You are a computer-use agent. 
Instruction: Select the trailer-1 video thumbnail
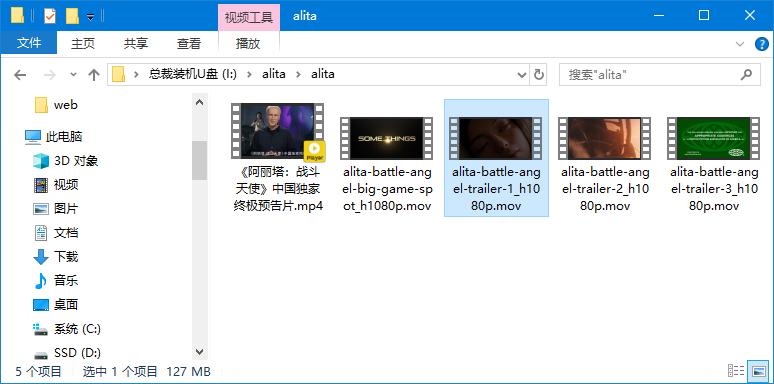click(496, 138)
